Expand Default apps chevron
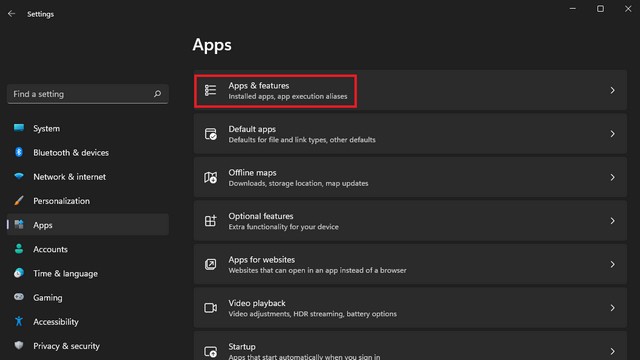This screenshot has height=360, width=640. click(x=613, y=134)
